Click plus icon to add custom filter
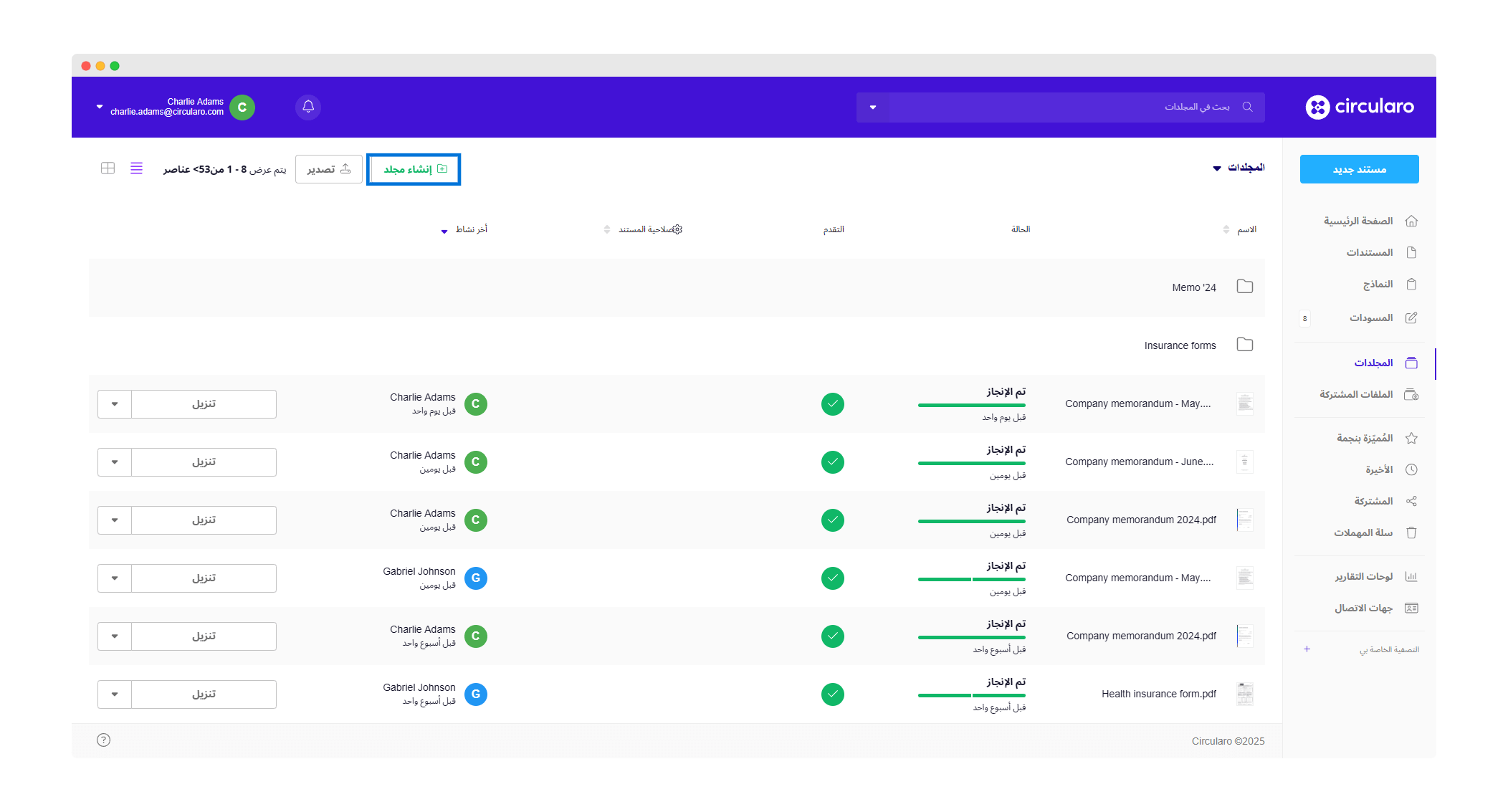1508x812 pixels. point(1307,649)
